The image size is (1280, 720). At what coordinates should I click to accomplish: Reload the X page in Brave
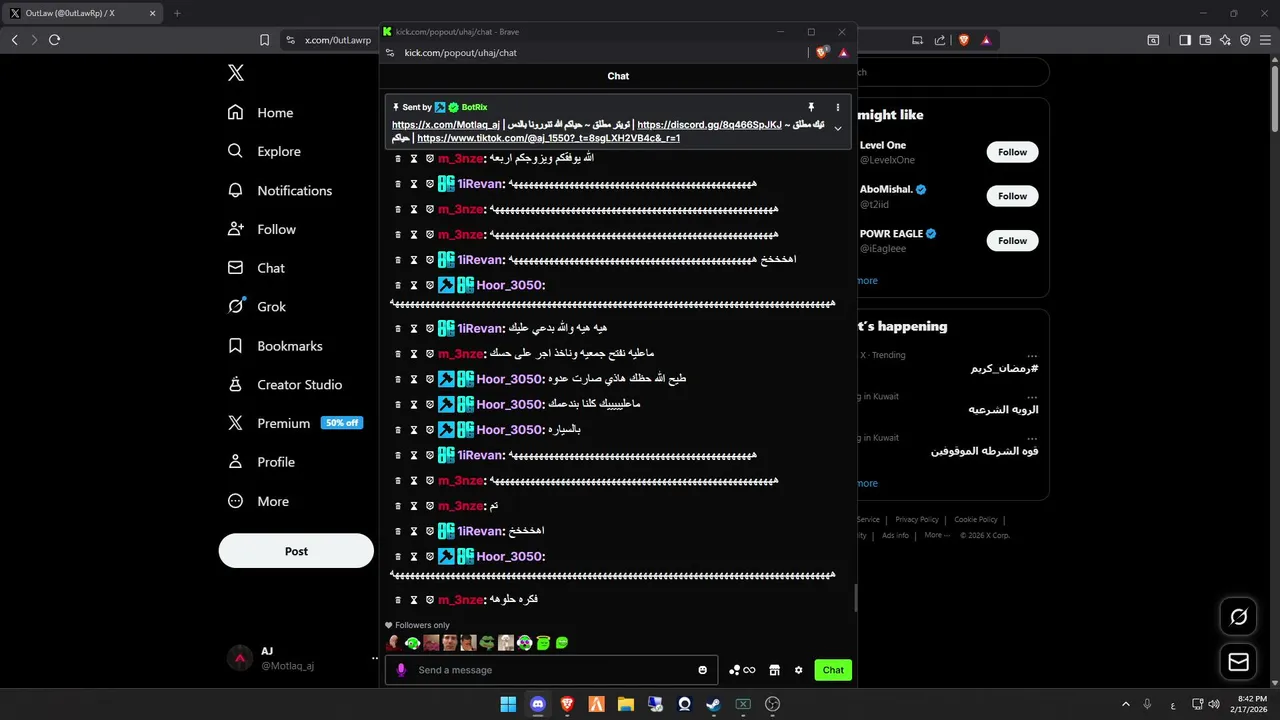54,40
